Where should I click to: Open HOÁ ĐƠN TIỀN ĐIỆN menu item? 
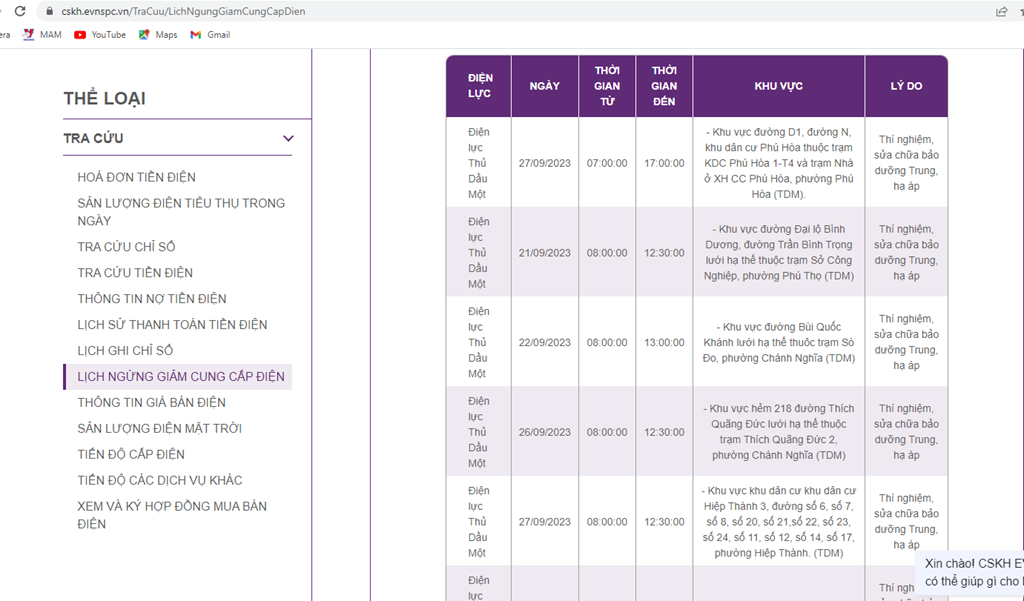[x=136, y=177]
